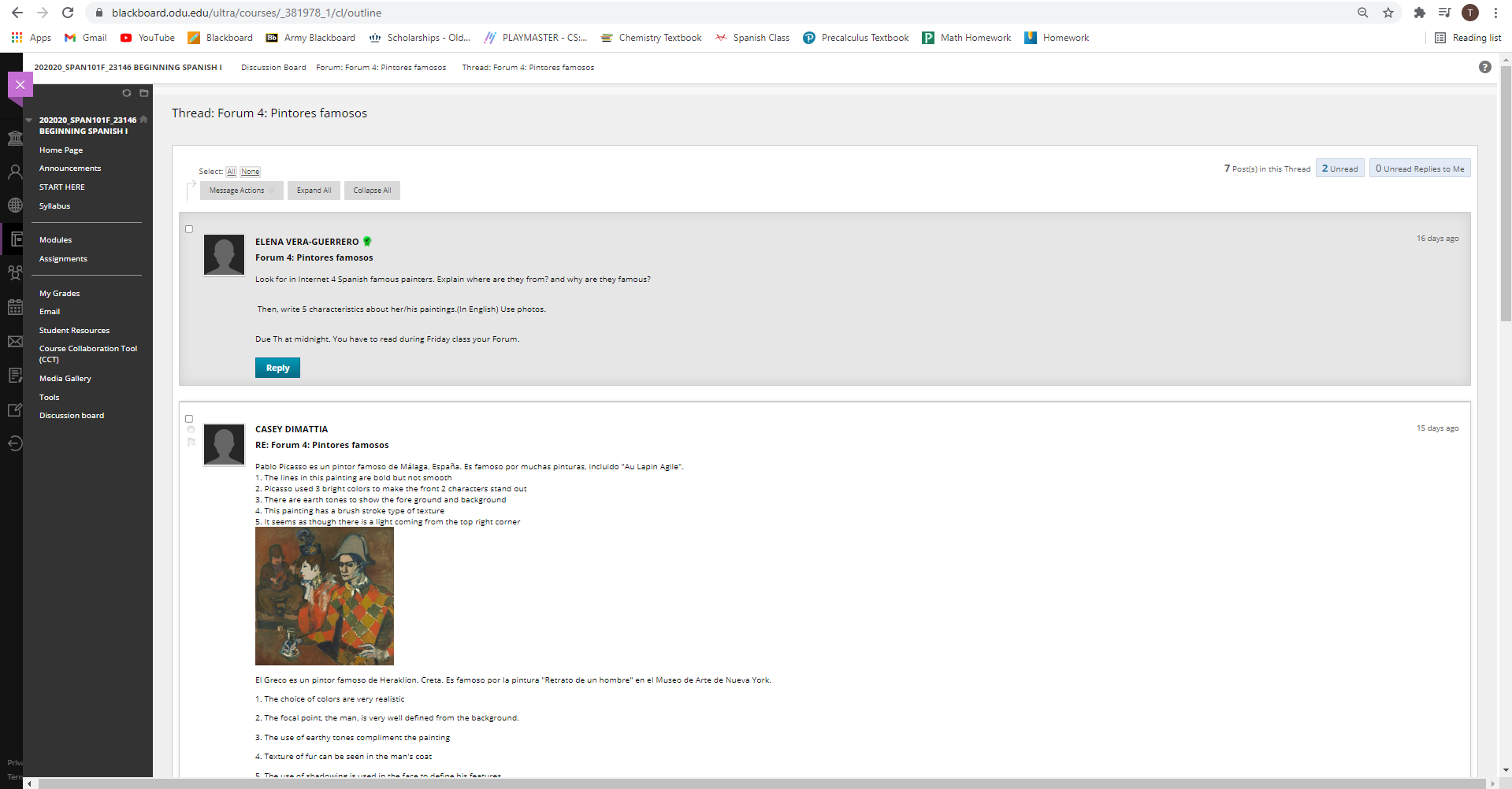Open the Organizations people icon
Image resolution: width=1512 pixels, height=789 pixels.
(x=15, y=273)
